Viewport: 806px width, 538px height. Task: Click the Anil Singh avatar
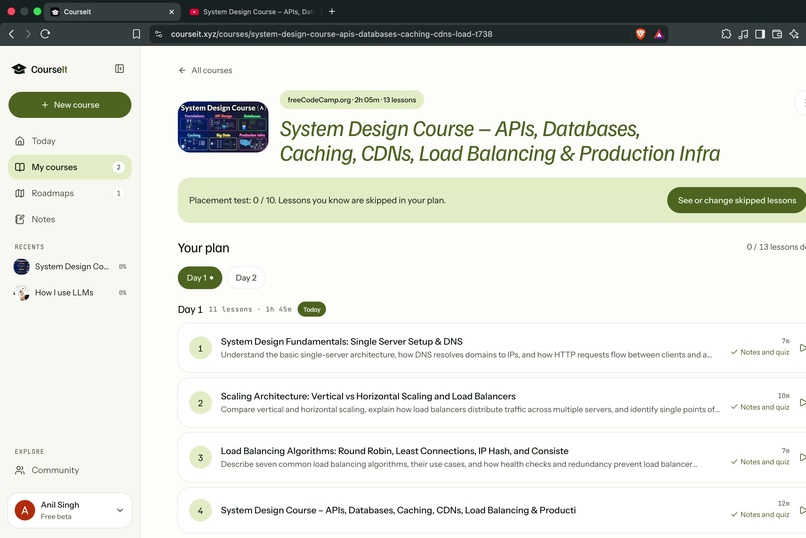25,510
